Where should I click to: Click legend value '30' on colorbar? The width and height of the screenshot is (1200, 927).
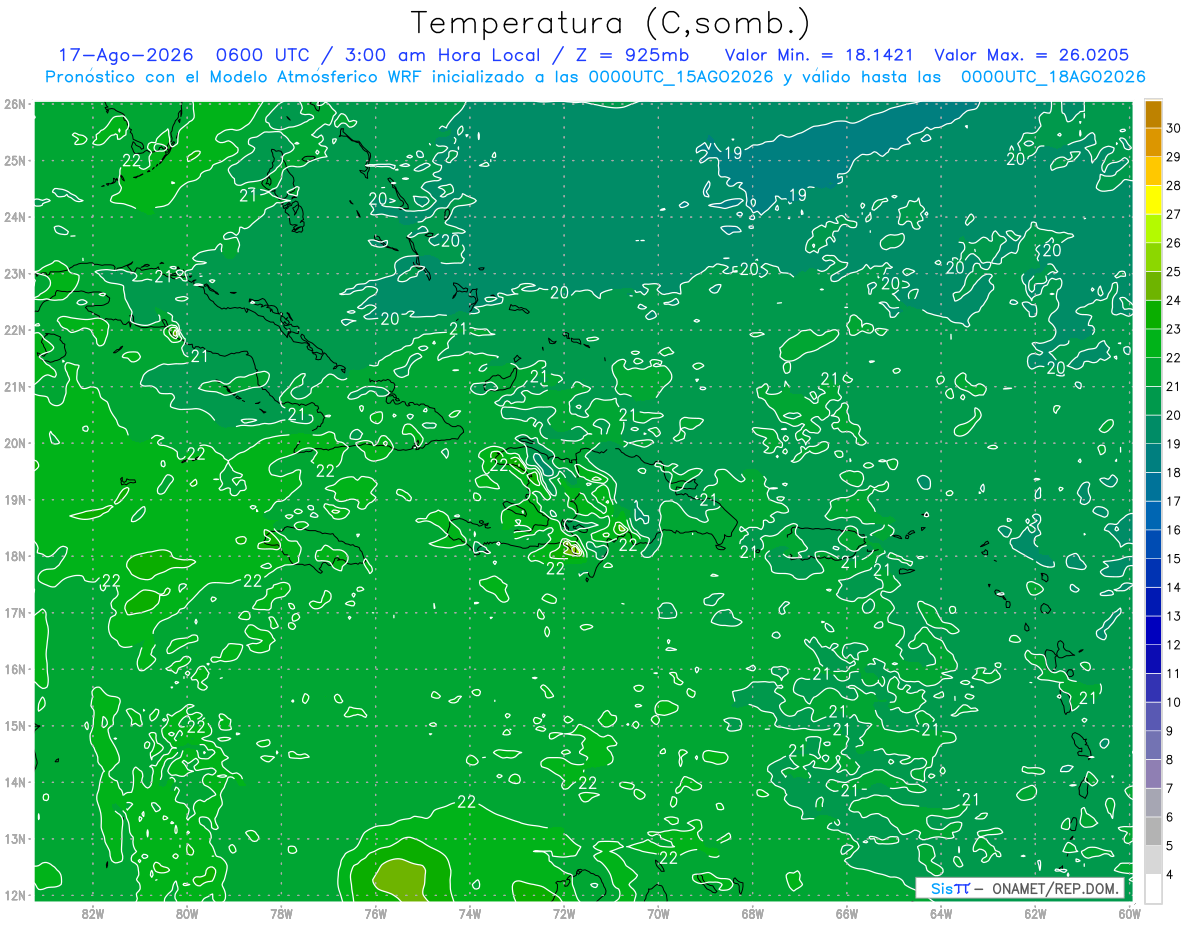[x=1173, y=128]
